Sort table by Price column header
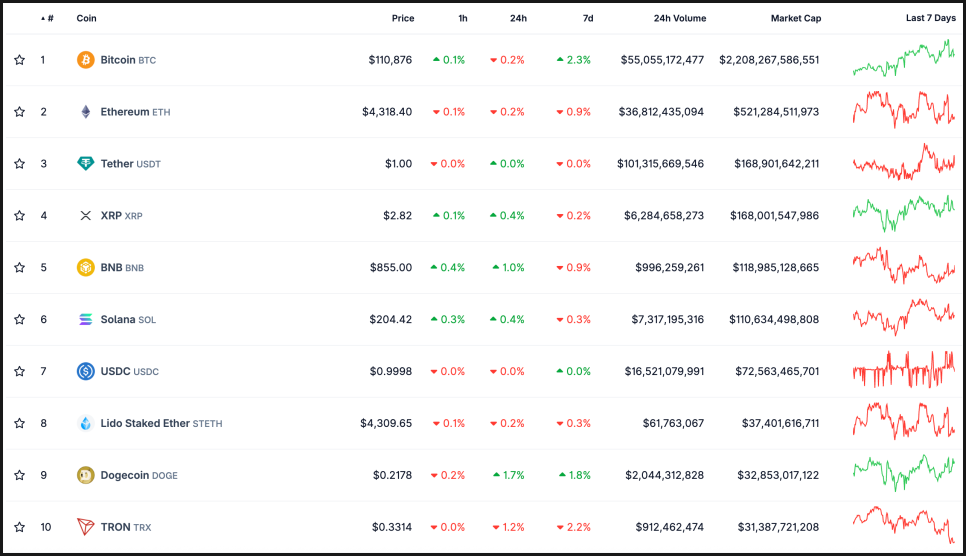This screenshot has height=556, width=966. click(403, 18)
